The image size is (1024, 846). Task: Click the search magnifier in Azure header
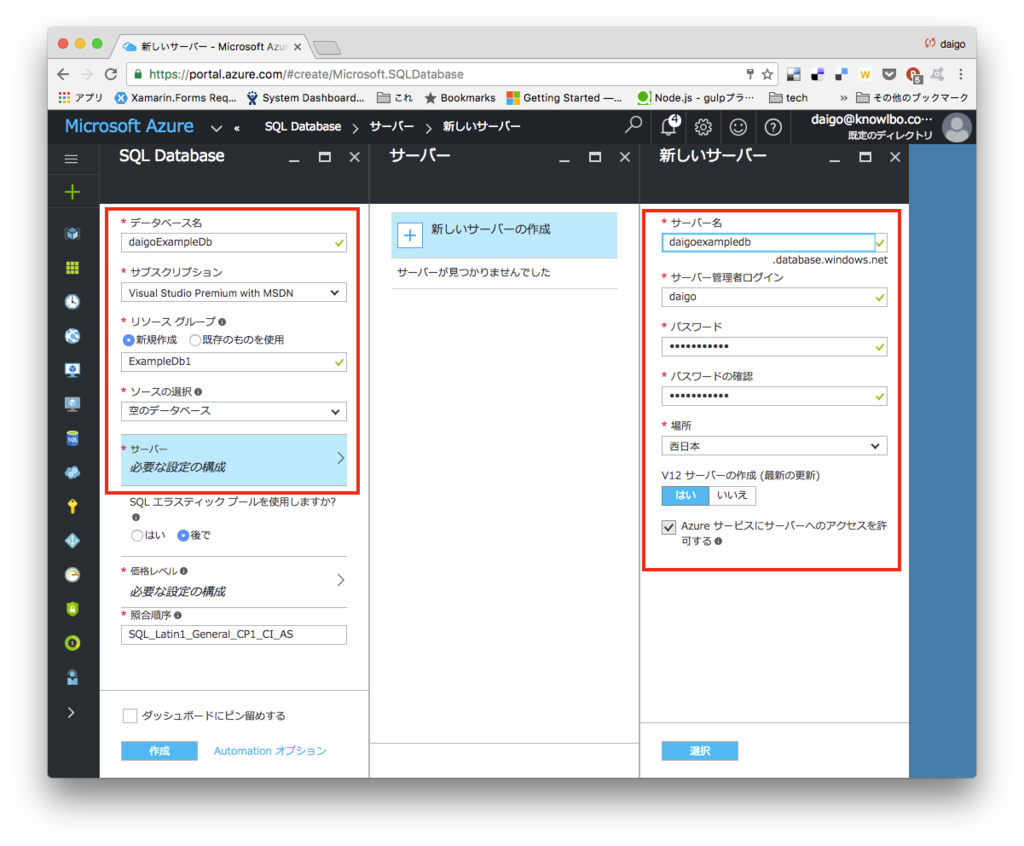click(633, 125)
